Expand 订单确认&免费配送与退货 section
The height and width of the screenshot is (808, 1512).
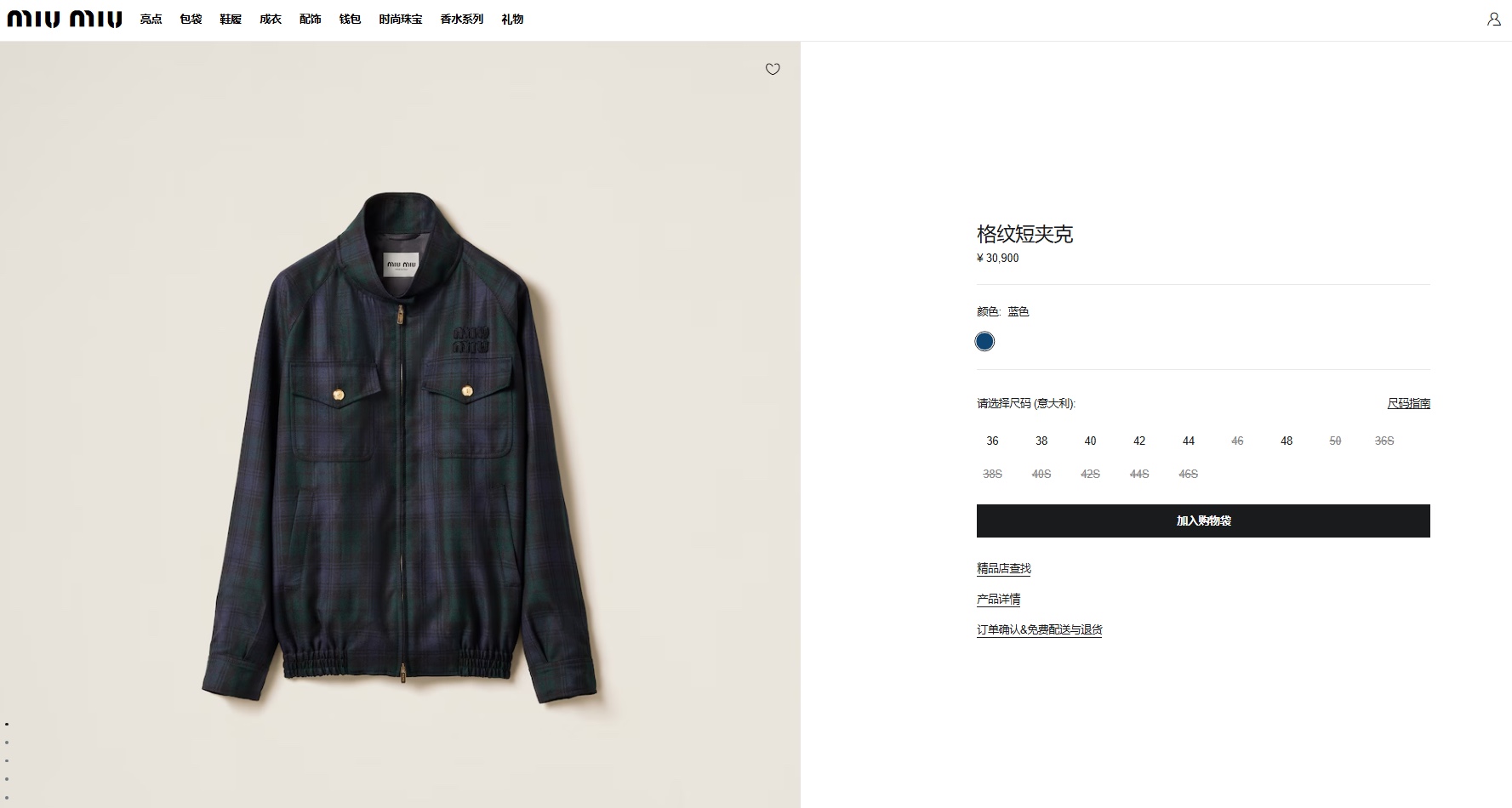(1039, 629)
